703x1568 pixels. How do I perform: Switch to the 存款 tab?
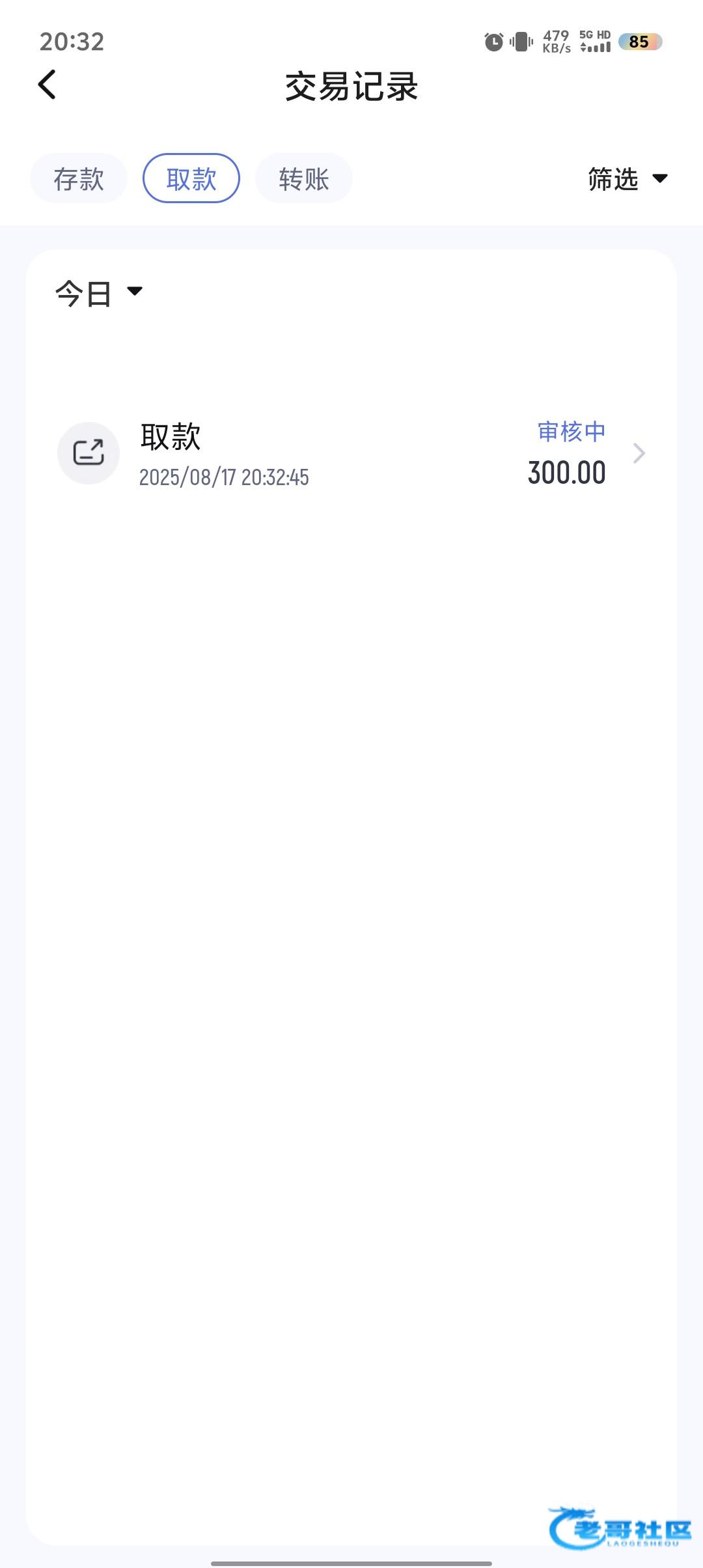(x=79, y=178)
